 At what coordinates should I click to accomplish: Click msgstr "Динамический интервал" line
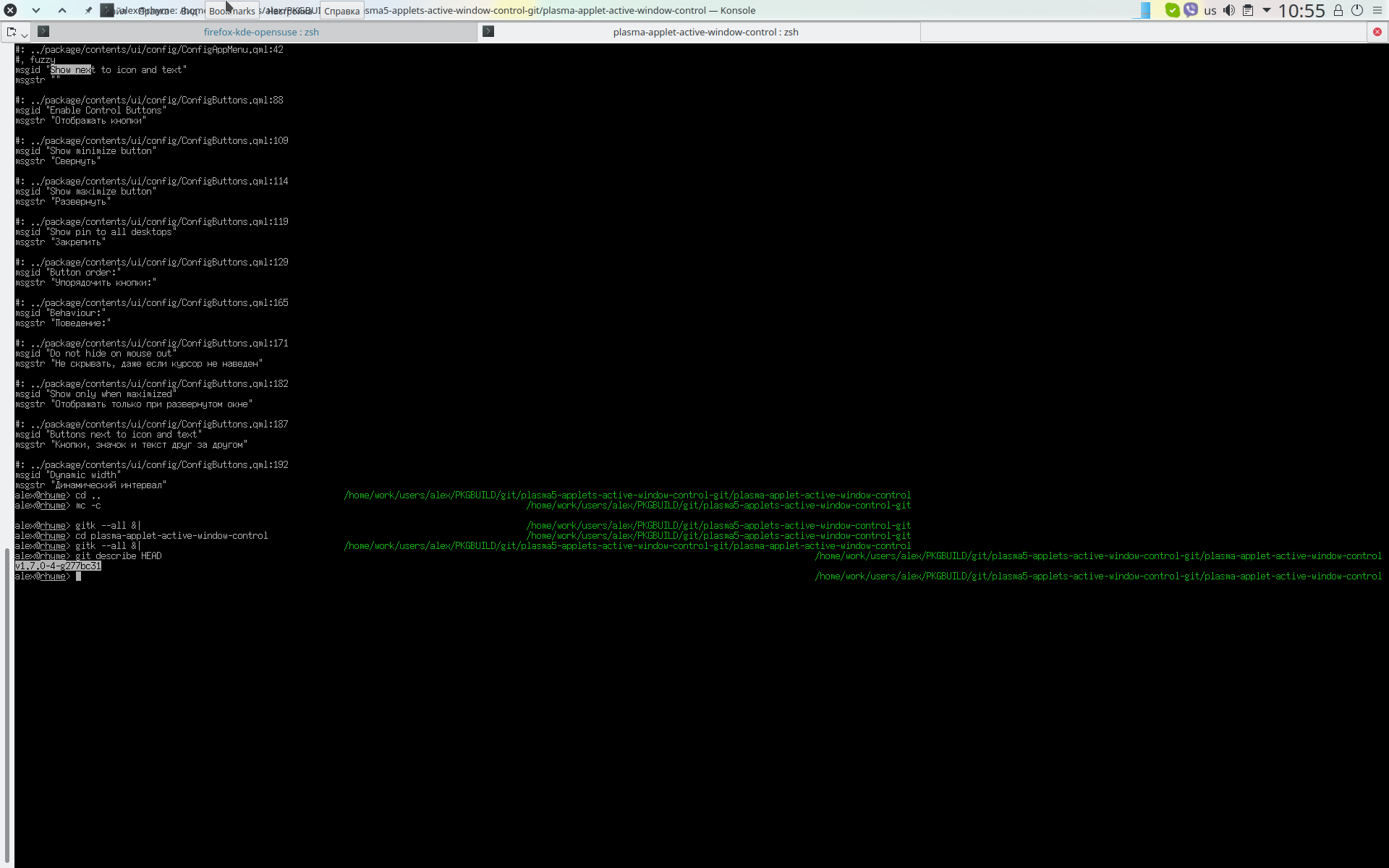[x=90, y=485]
